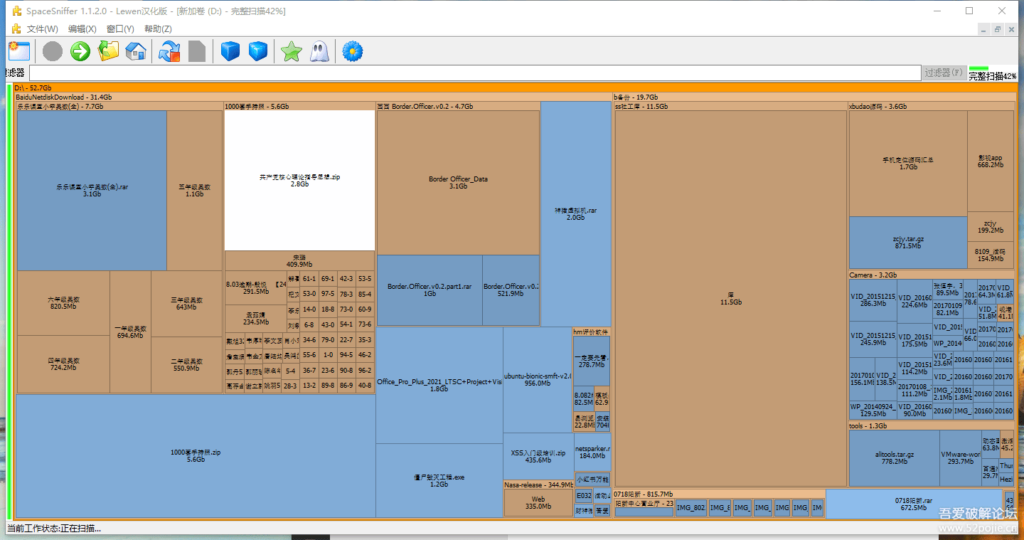Click the New view window icon
This screenshot has width=1024, height=540.
pyautogui.click(x=19, y=50)
